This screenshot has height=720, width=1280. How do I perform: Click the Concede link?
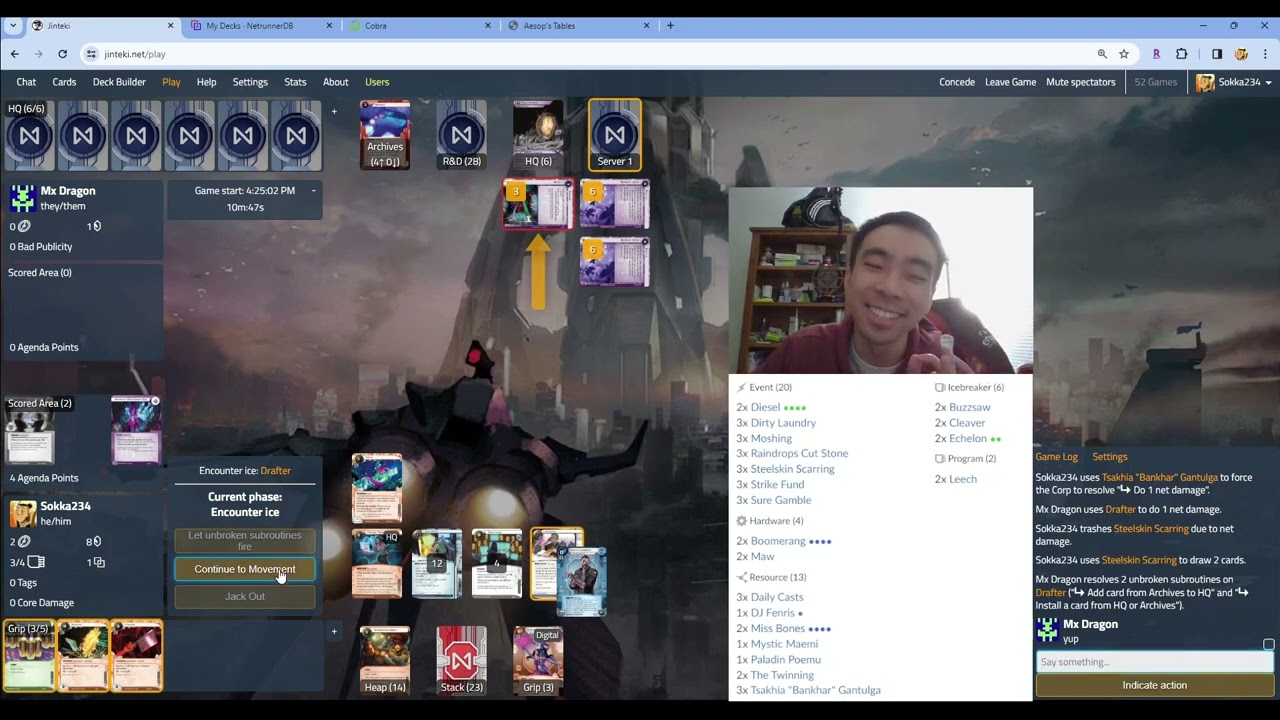tap(957, 82)
